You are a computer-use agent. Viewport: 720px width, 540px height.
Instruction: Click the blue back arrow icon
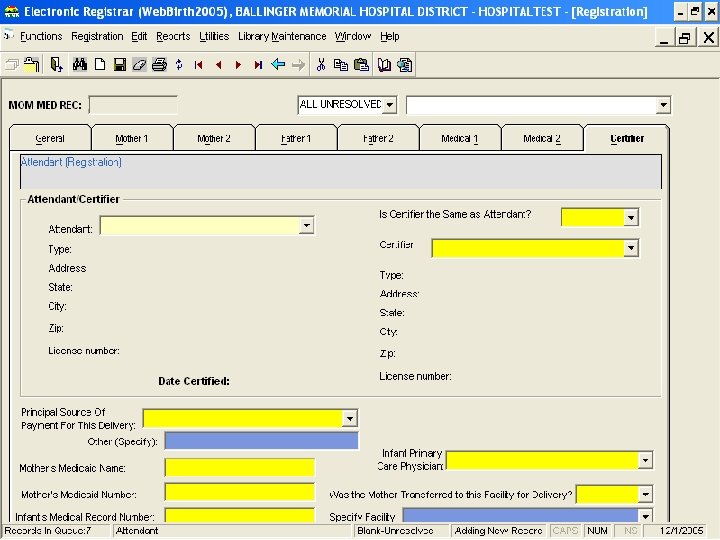[278, 65]
